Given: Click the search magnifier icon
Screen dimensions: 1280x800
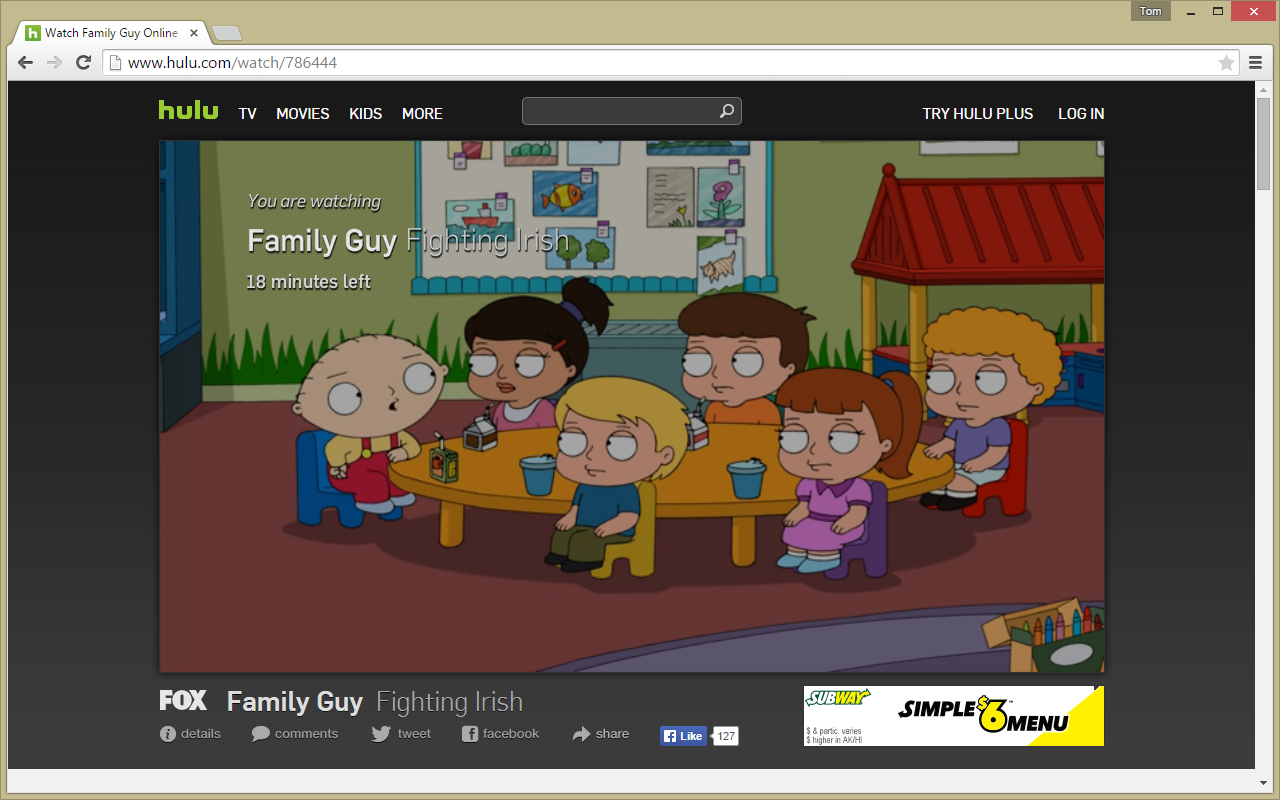Looking at the screenshot, I should click(x=727, y=111).
